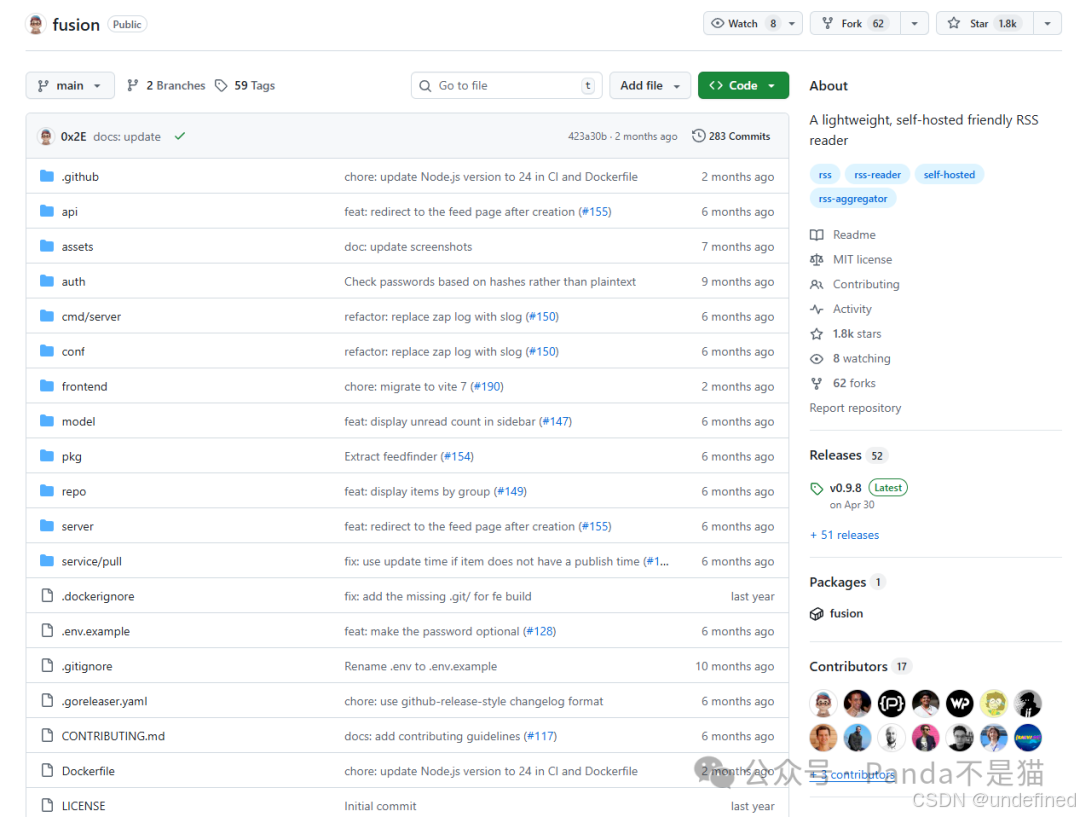The width and height of the screenshot is (1080, 817).
Task: Open the green Code dropdown button
Action: coord(742,85)
